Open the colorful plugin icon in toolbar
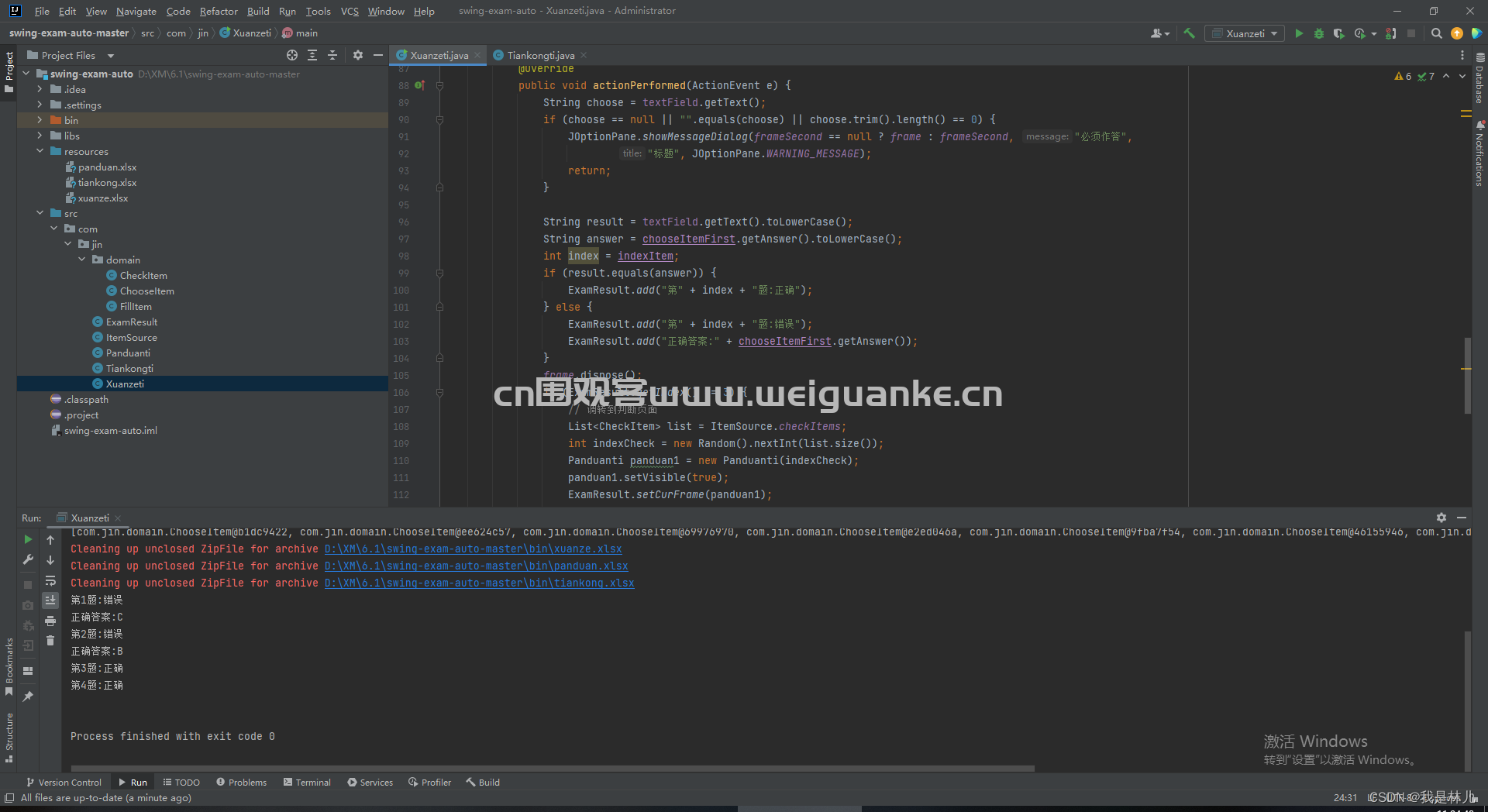The image size is (1488, 812). (1476, 33)
